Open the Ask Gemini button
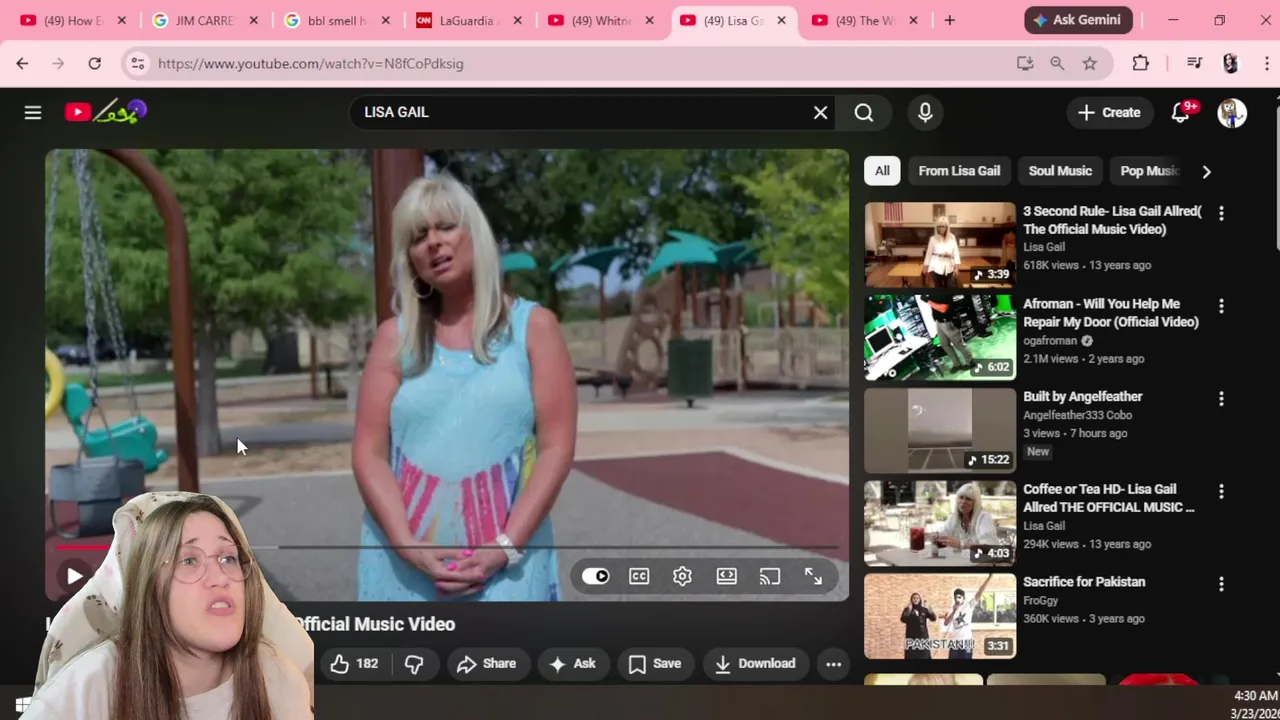The image size is (1280, 720). click(x=1078, y=20)
